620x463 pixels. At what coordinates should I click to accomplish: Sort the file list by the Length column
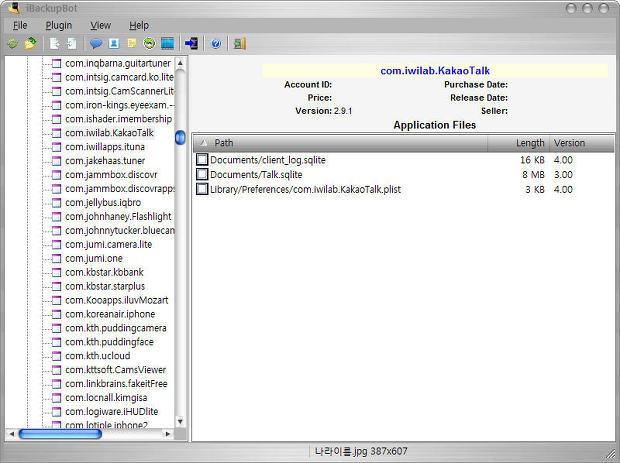tap(518, 143)
